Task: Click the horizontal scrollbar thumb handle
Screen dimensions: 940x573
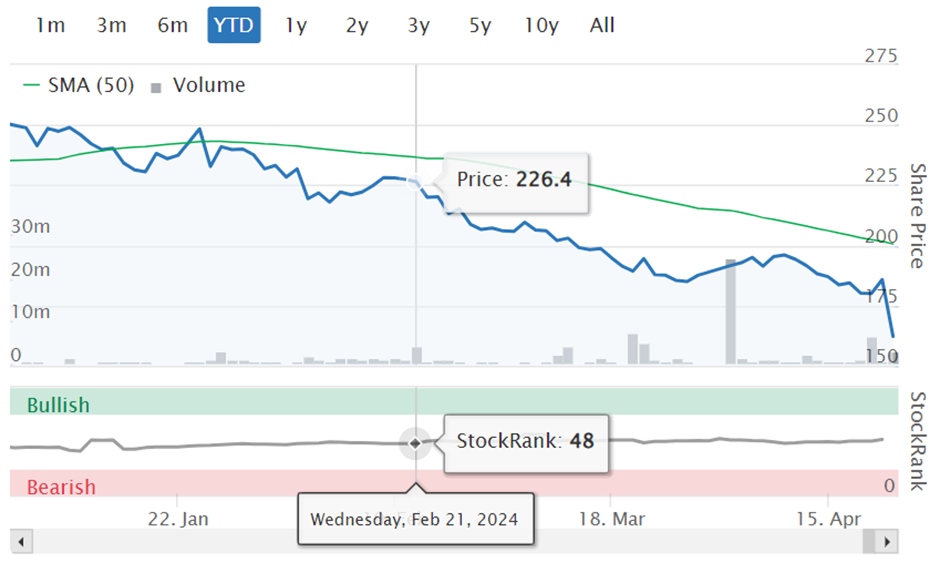Action: 869,542
